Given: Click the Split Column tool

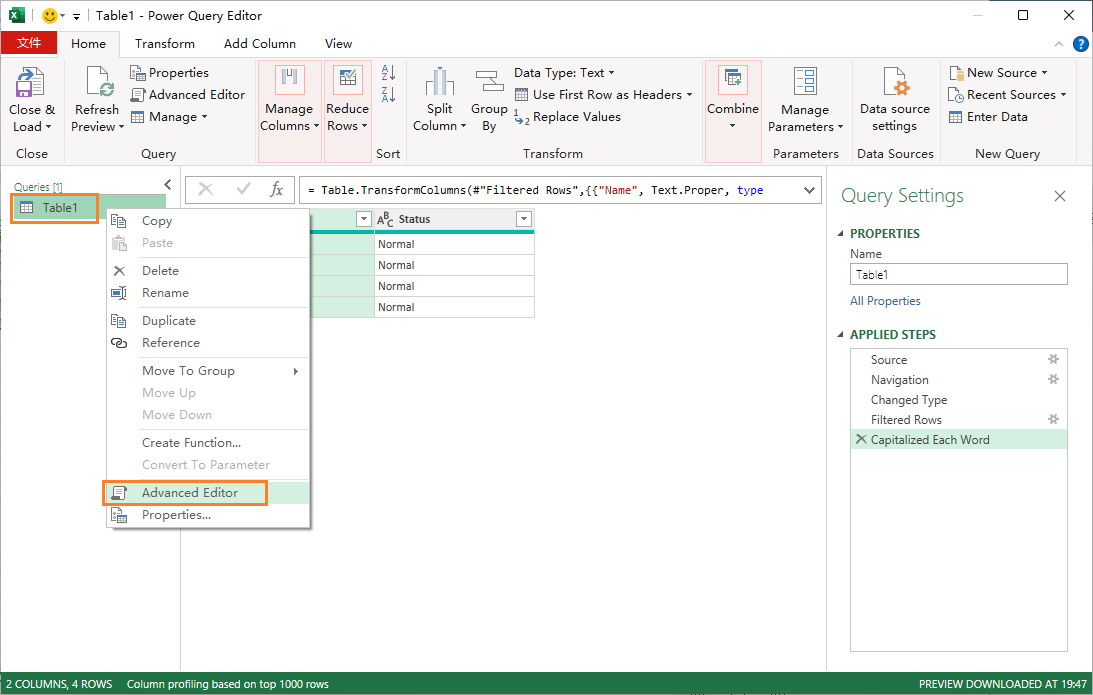Looking at the screenshot, I should (438, 98).
